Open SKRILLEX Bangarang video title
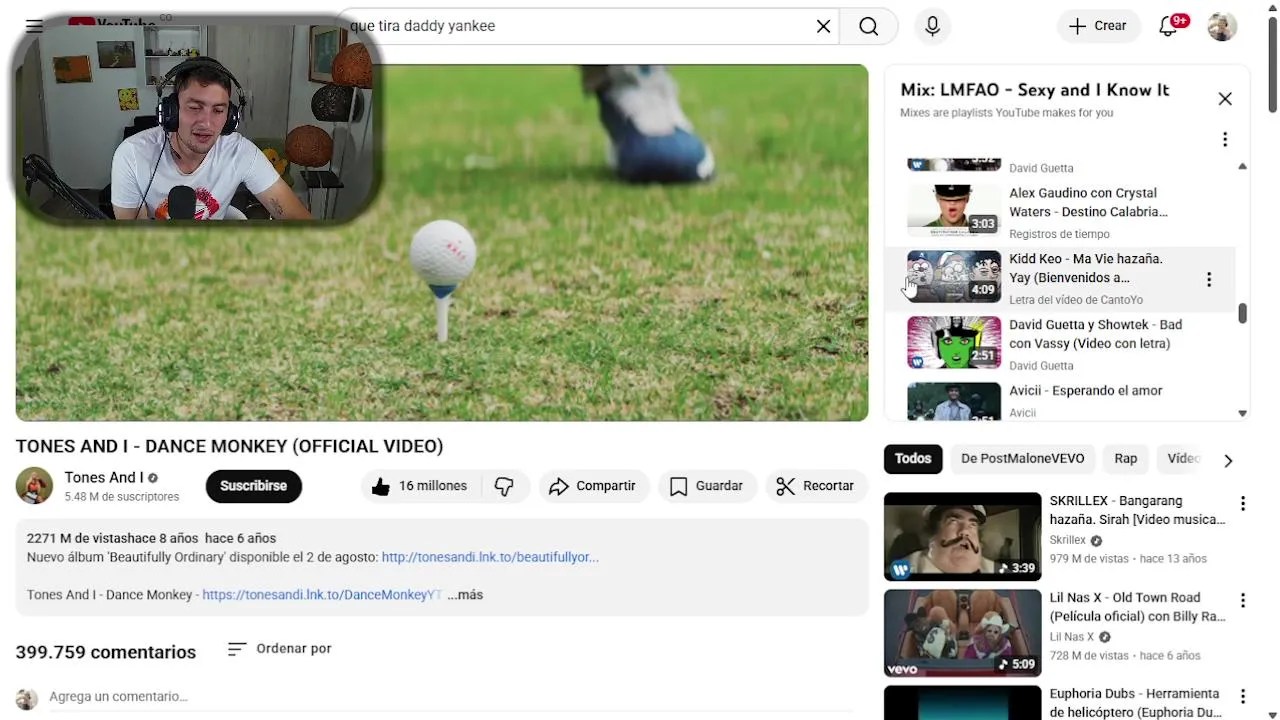Image resolution: width=1280 pixels, height=720 pixels. (1137, 510)
